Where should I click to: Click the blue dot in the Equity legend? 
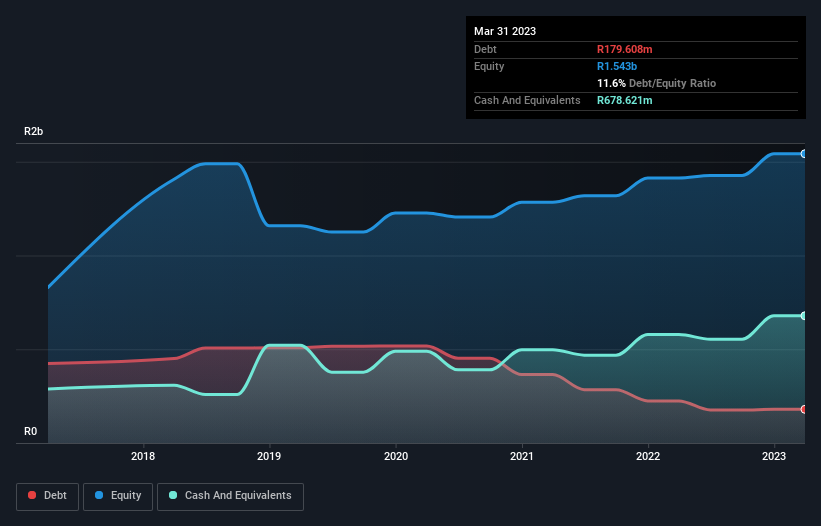point(101,495)
